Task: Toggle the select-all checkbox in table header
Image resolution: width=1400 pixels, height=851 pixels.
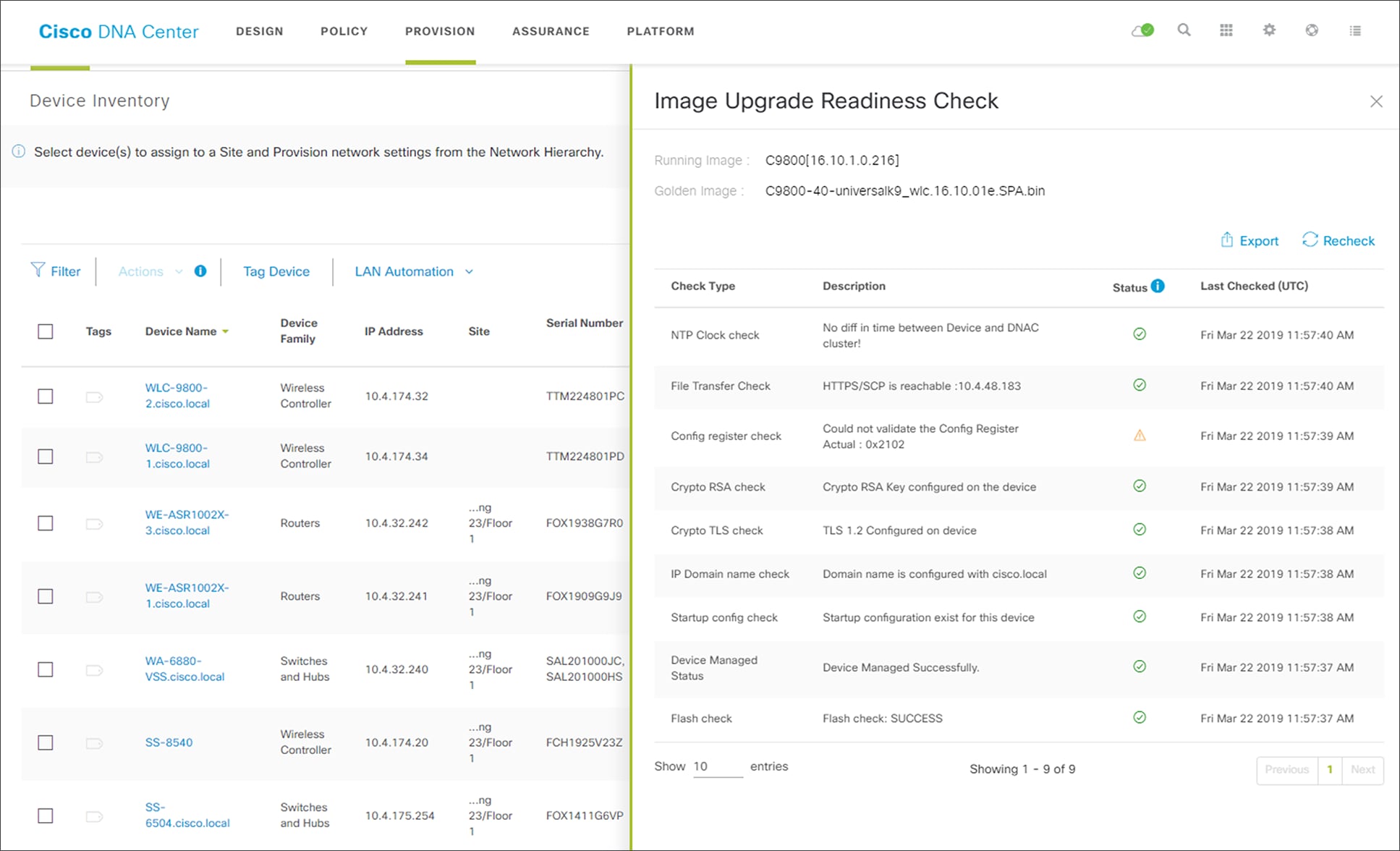Action: (x=46, y=331)
